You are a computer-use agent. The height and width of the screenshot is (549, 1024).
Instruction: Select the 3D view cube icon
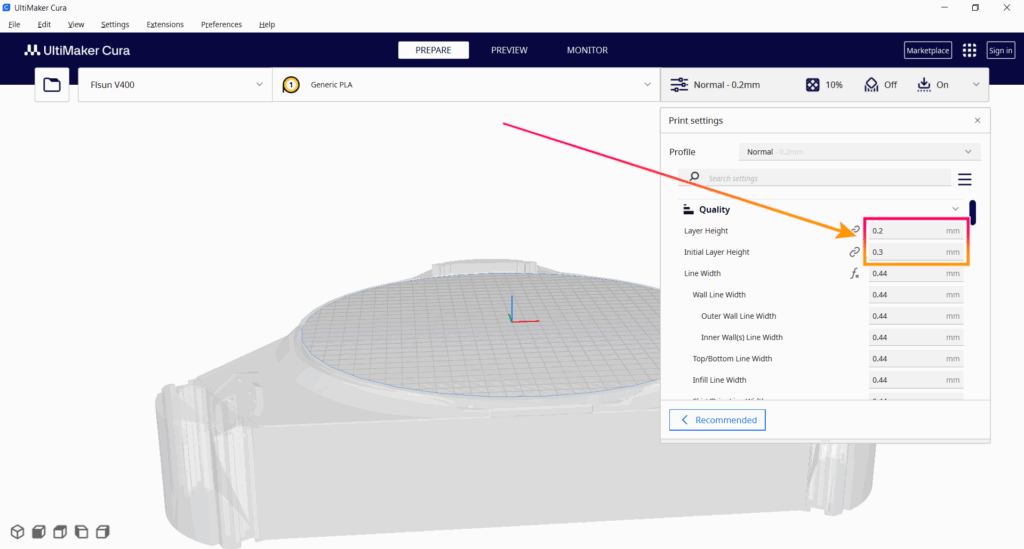coord(18,531)
